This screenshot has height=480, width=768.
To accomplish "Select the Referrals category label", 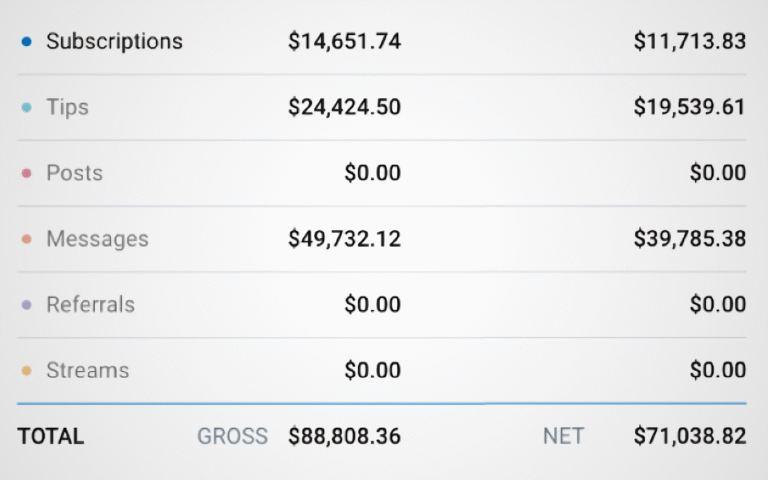I will pos(90,304).
